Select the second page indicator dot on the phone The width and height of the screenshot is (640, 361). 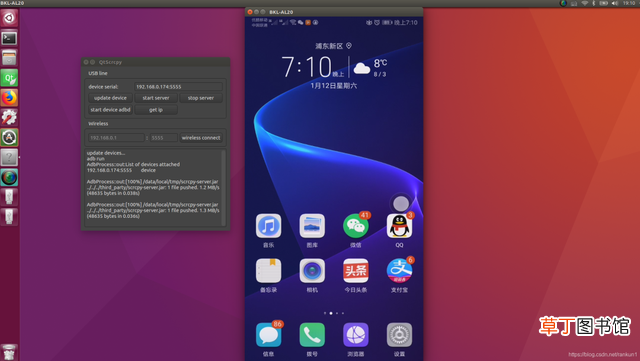tap(331, 313)
